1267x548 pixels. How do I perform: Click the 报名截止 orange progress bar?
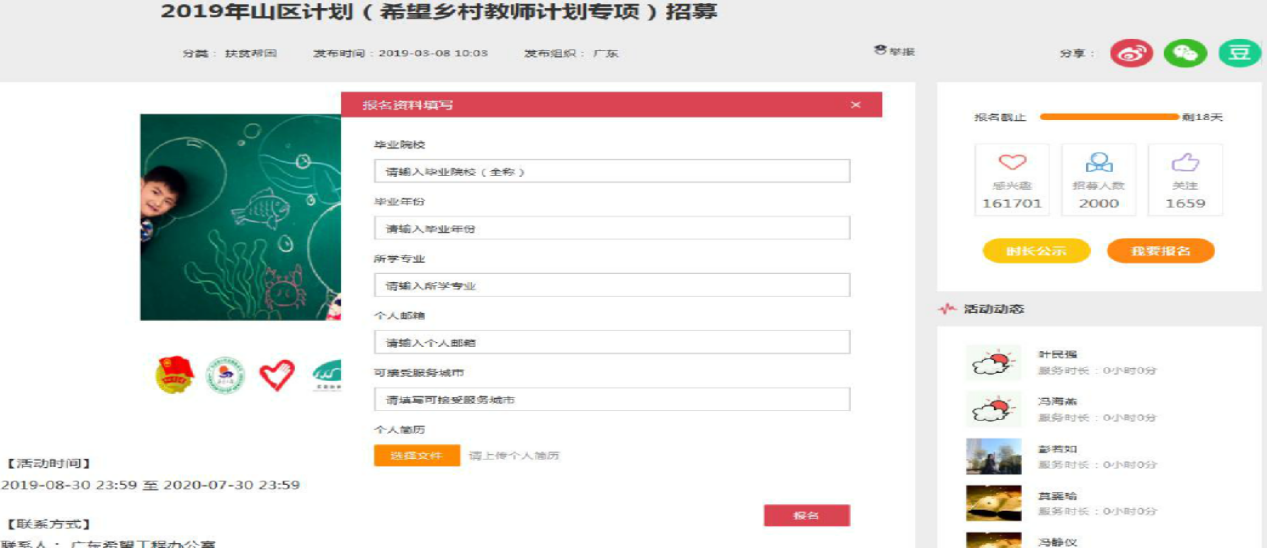pyautogui.click(x=1109, y=117)
